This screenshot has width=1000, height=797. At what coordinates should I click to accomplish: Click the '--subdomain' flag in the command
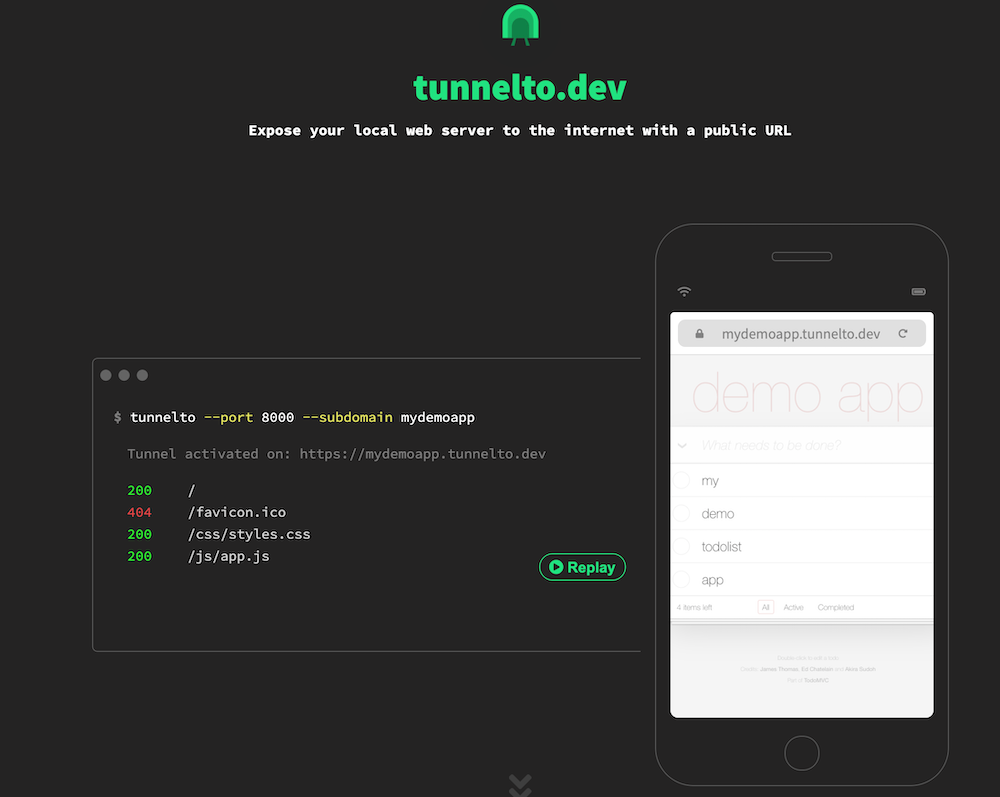coord(348,418)
